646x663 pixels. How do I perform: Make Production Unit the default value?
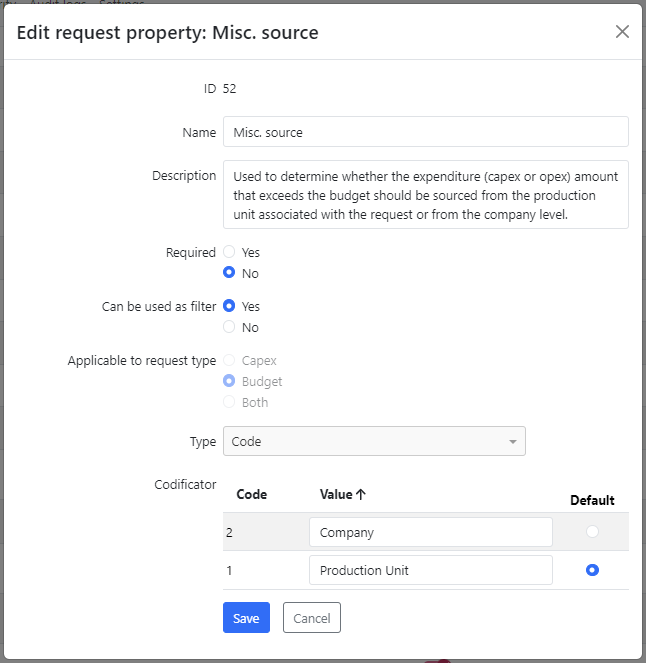click(x=592, y=570)
